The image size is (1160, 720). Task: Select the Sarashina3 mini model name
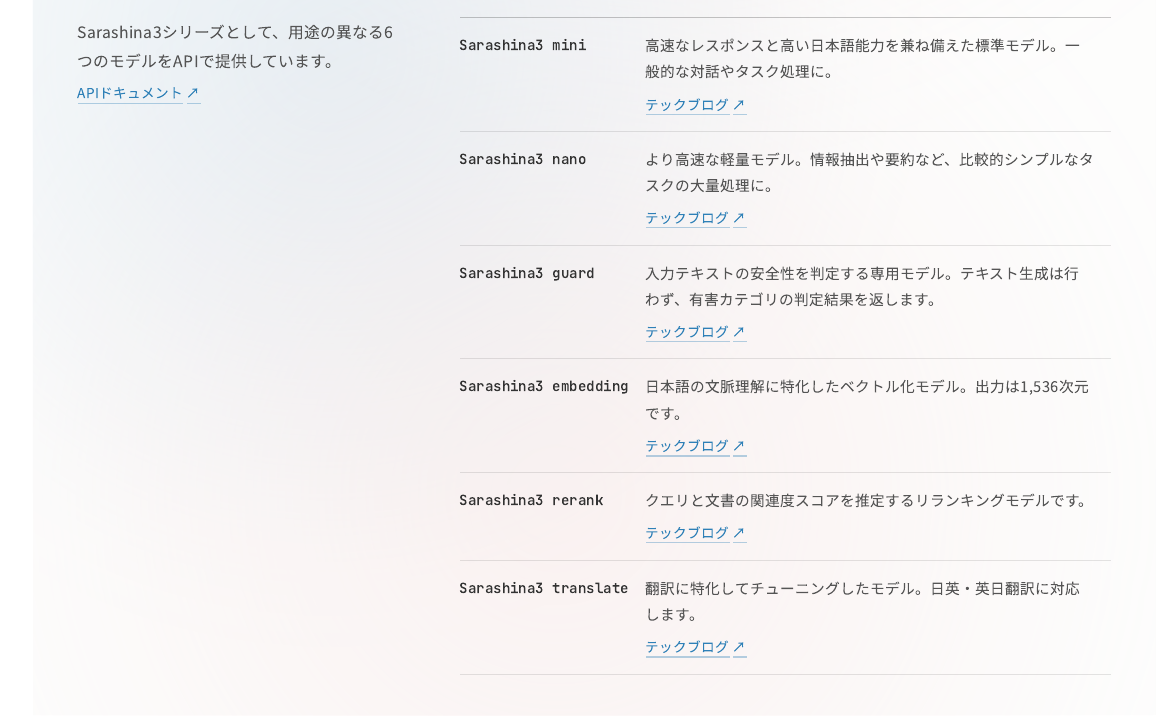click(x=522, y=45)
